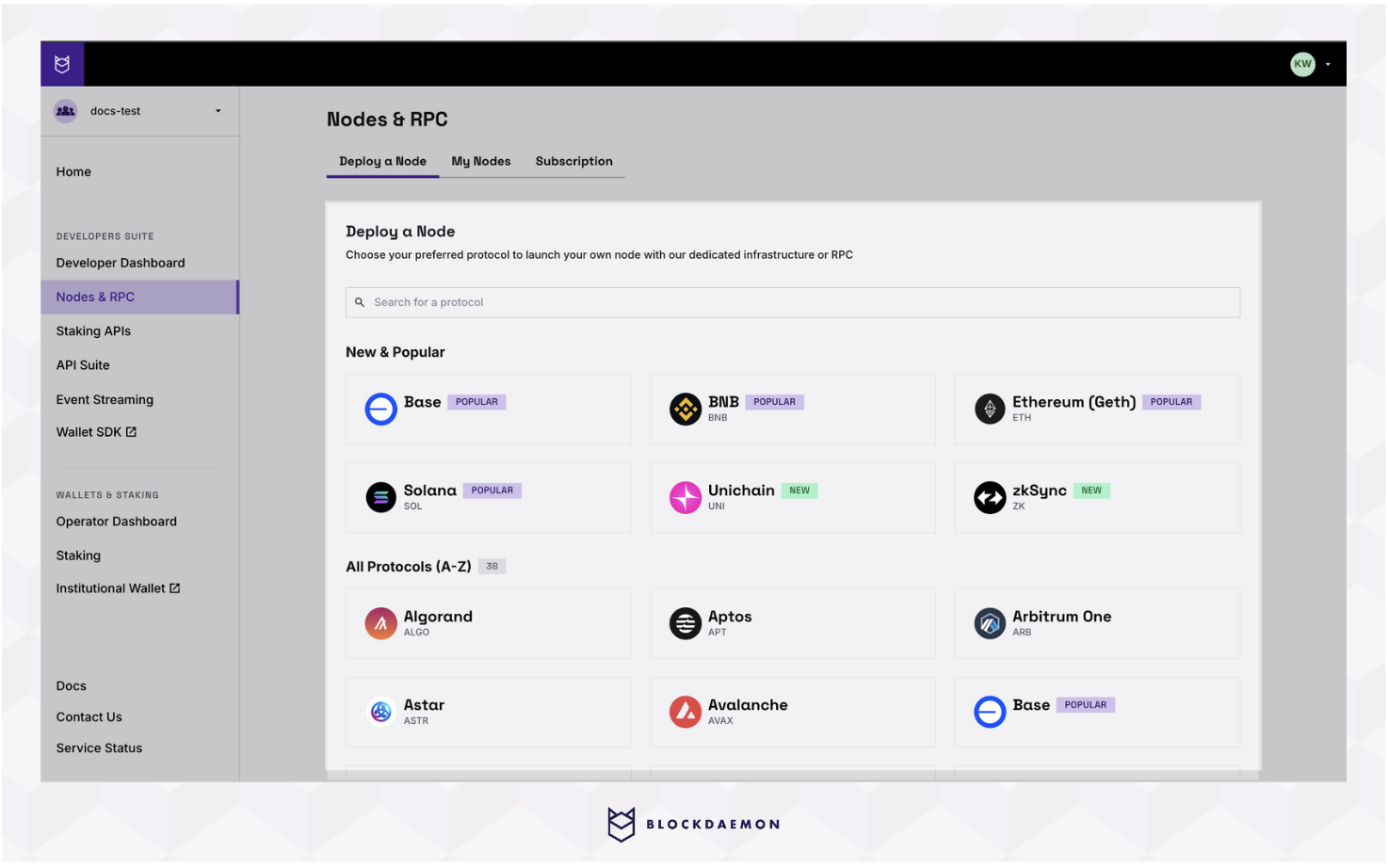This screenshot has height=868, width=1388.
Task: Click external link icon next to Institutional Wallet
Action: (x=174, y=588)
